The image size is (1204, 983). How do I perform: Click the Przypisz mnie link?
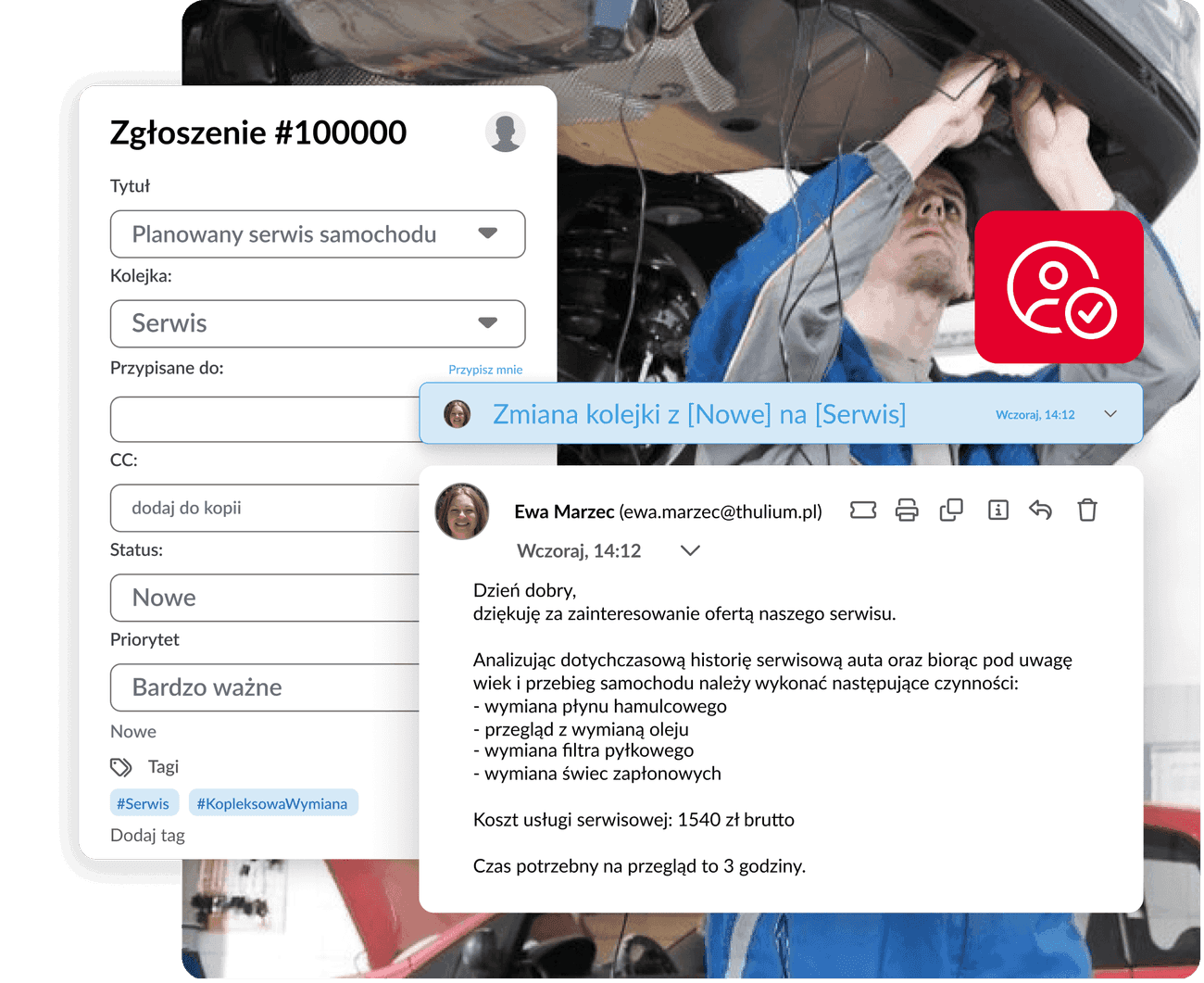pos(485,370)
